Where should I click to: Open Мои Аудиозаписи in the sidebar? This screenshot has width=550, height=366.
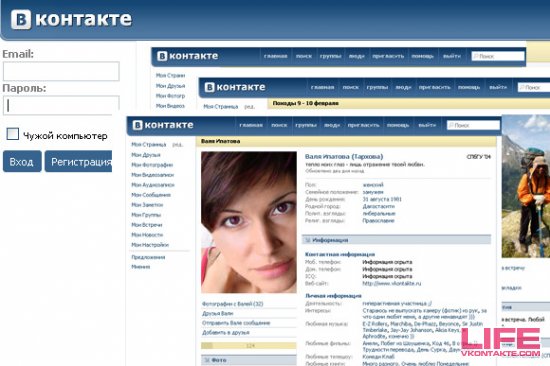pos(153,185)
